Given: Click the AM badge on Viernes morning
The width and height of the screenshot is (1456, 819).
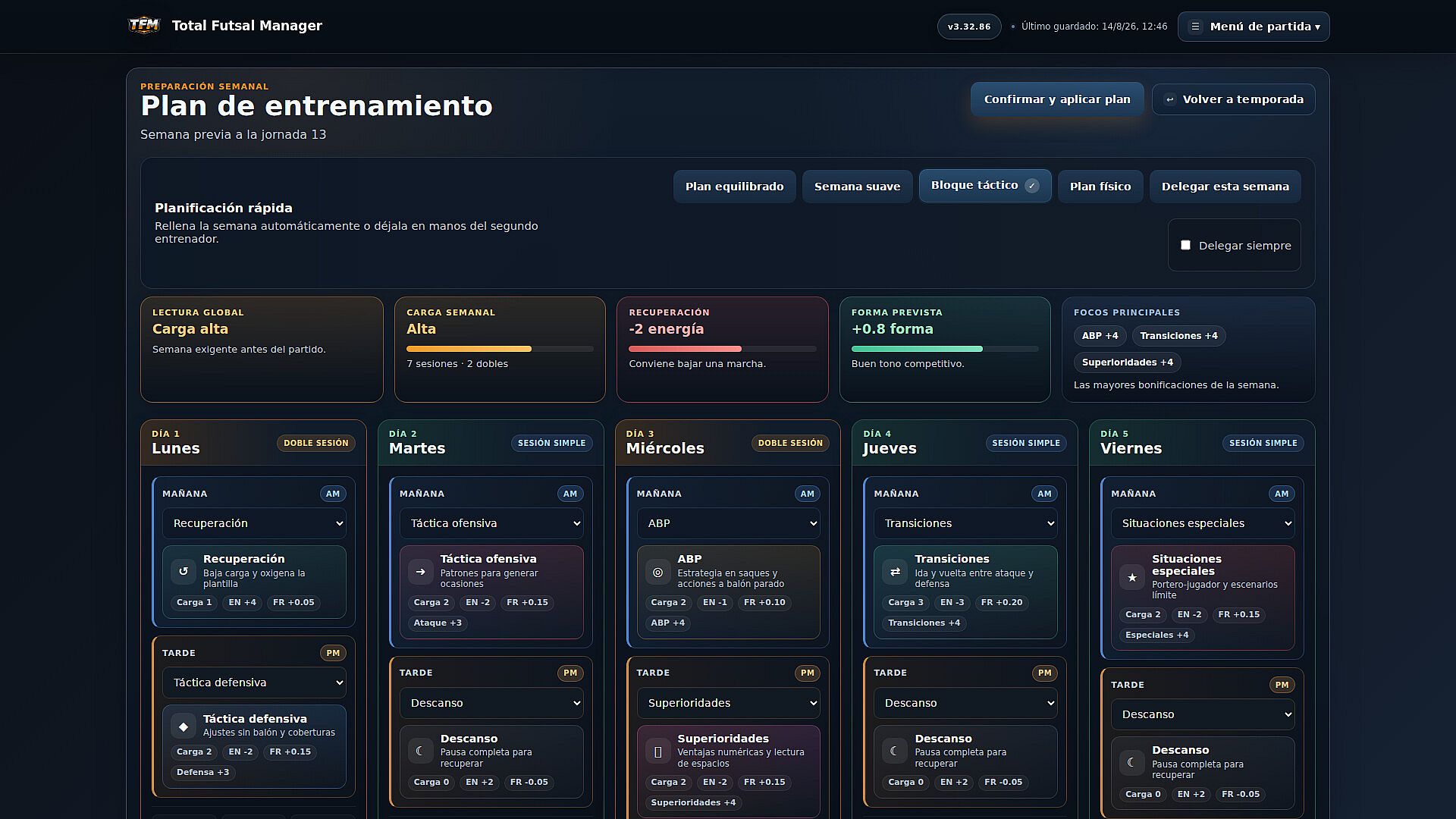Looking at the screenshot, I should [x=1282, y=494].
